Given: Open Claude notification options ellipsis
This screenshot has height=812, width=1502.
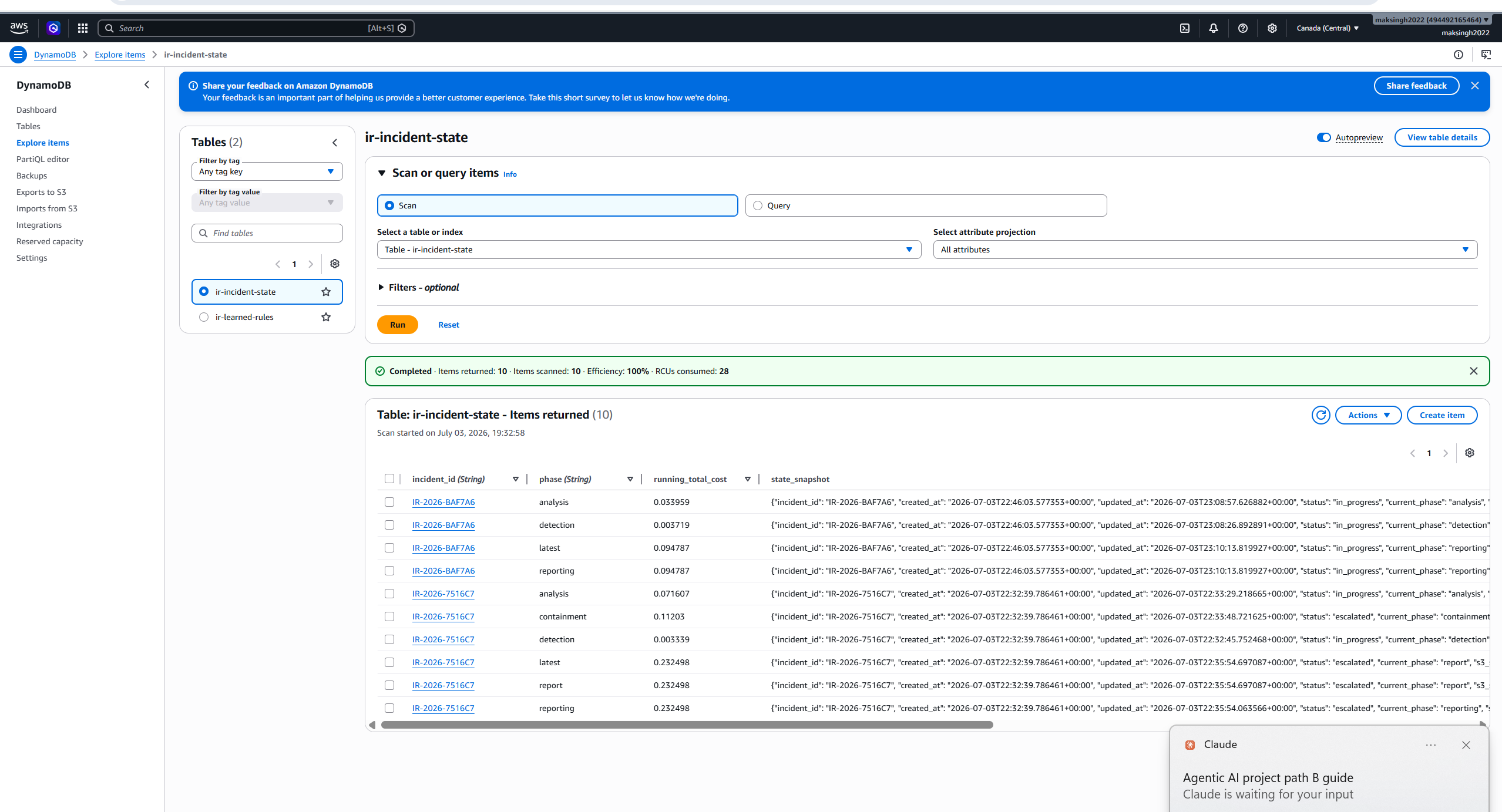Looking at the screenshot, I should point(1431,745).
